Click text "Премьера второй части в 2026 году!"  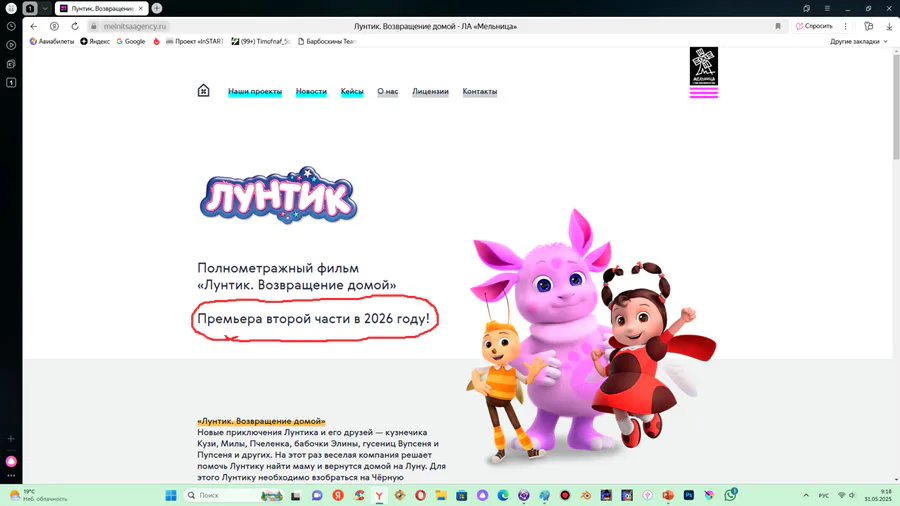pyautogui.click(x=313, y=318)
